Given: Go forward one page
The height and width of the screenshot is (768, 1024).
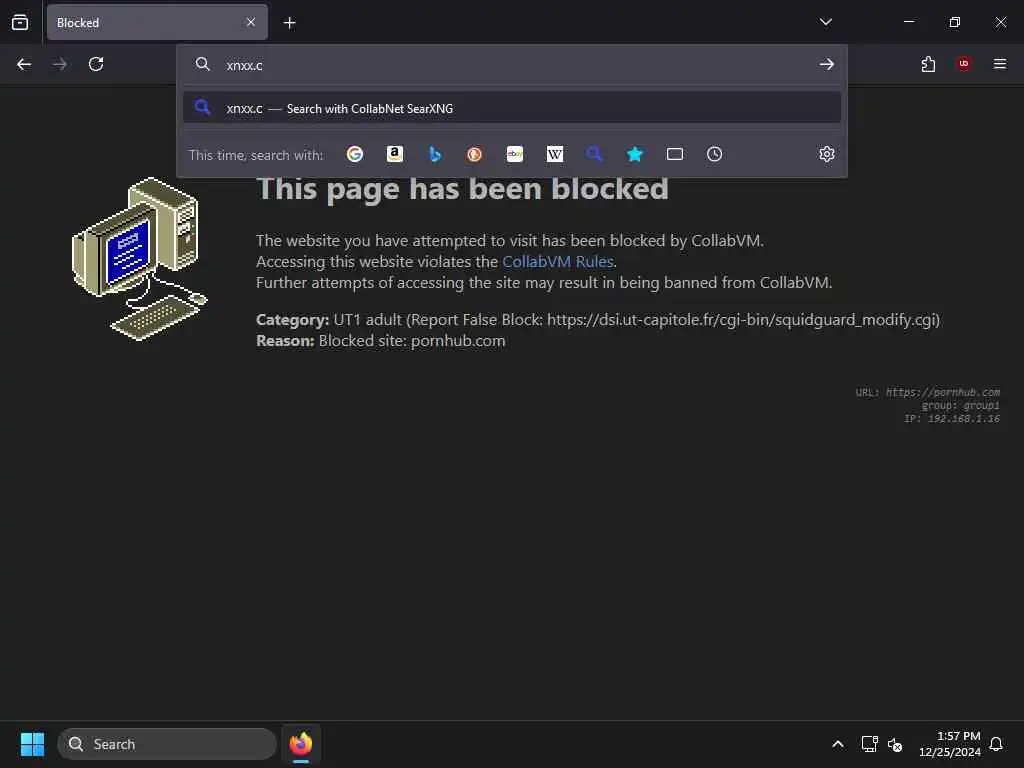Looking at the screenshot, I should (60, 64).
